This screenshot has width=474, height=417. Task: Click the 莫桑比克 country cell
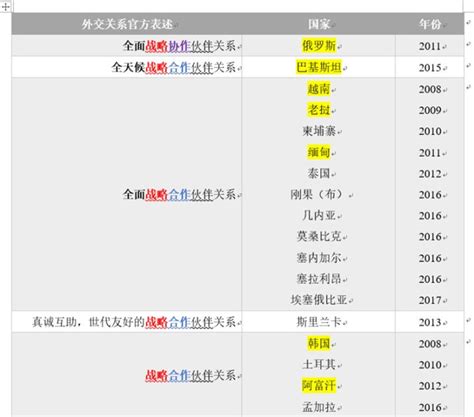point(319,236)
